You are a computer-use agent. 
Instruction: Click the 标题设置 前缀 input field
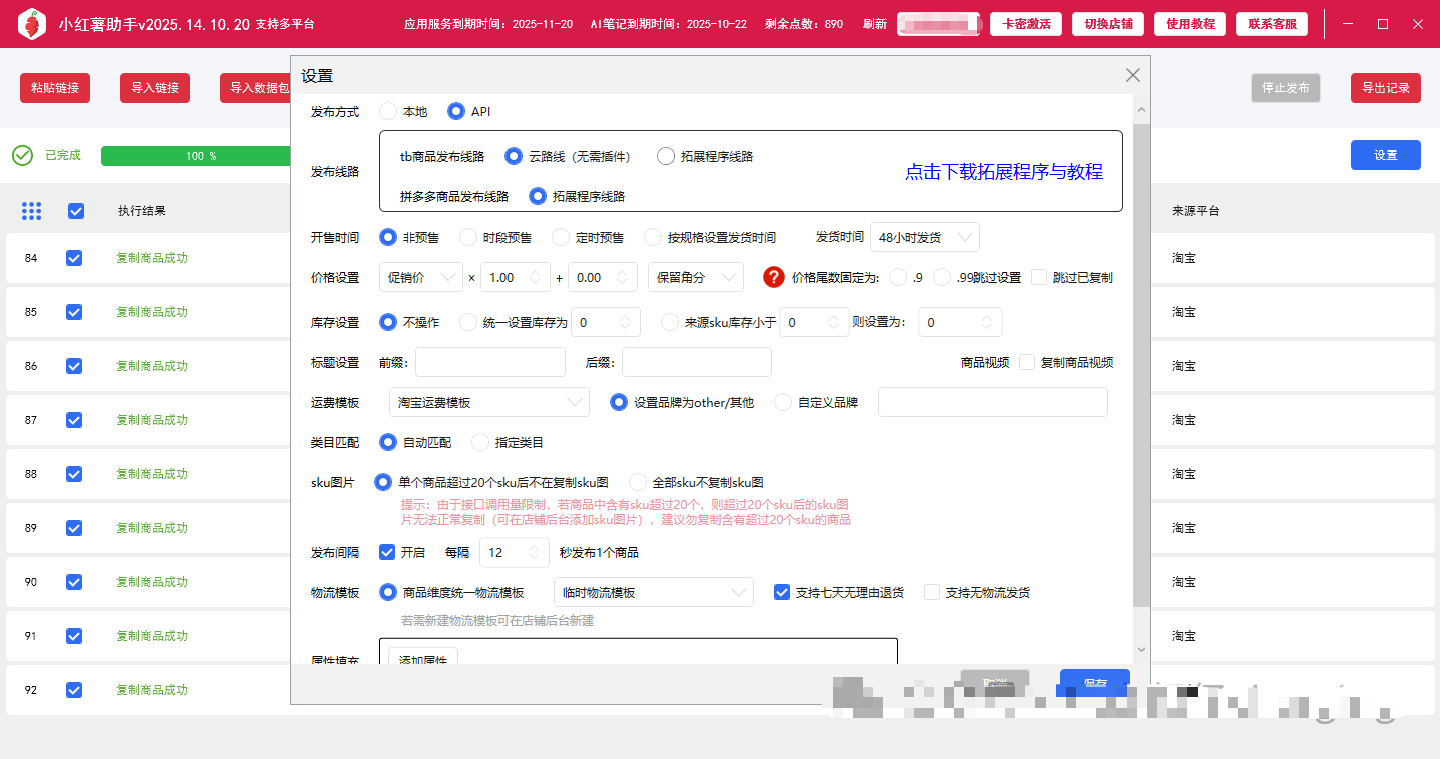click(x=490, y=362)
